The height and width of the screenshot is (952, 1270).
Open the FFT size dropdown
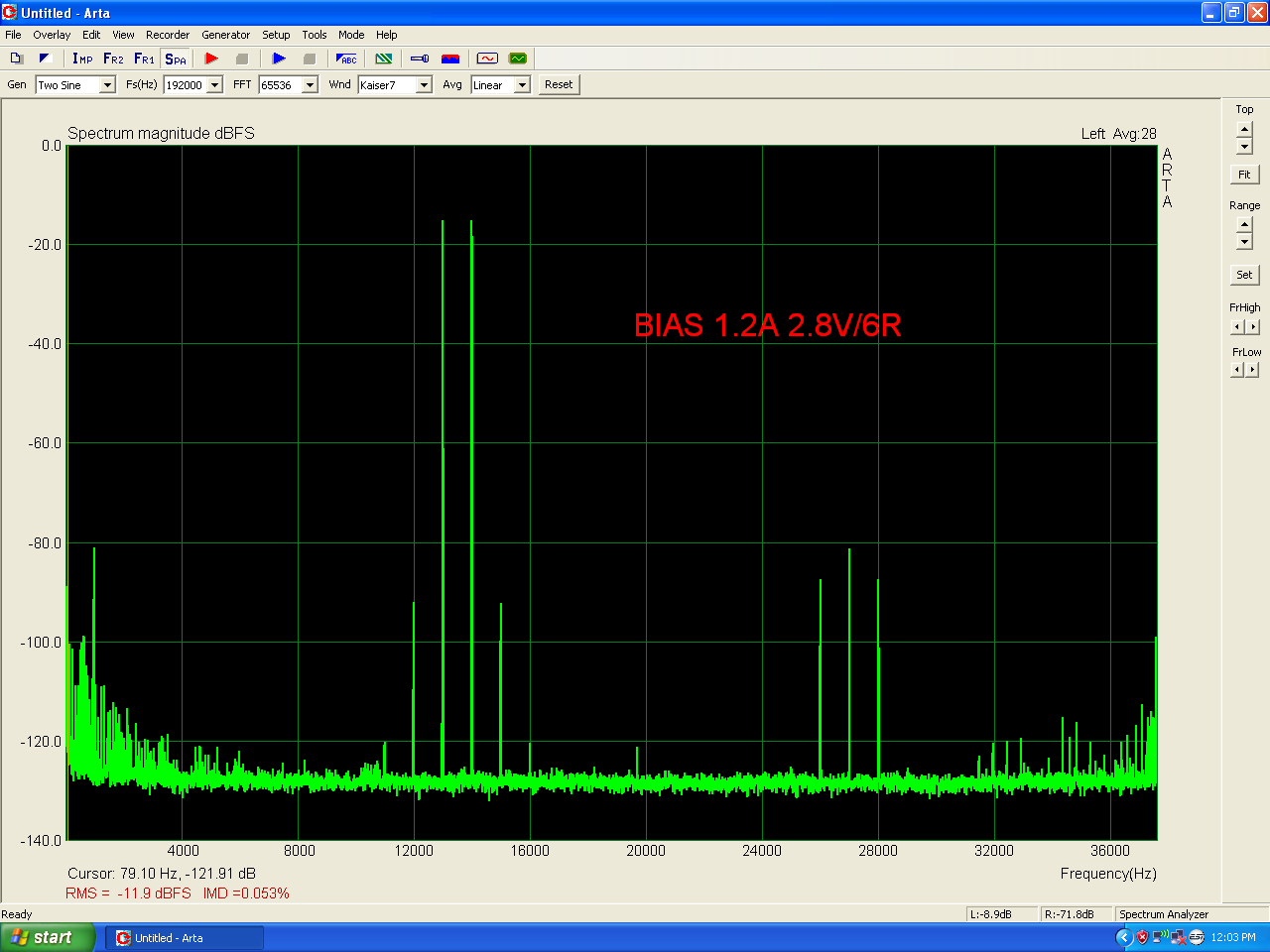tap(310, 85)
